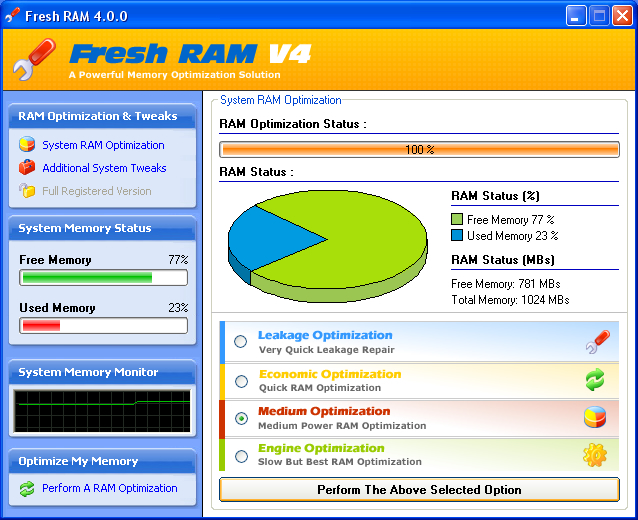Click the wrench icon in Leakage Optimization row
638x520 pixels.
(x=598, y=342)
